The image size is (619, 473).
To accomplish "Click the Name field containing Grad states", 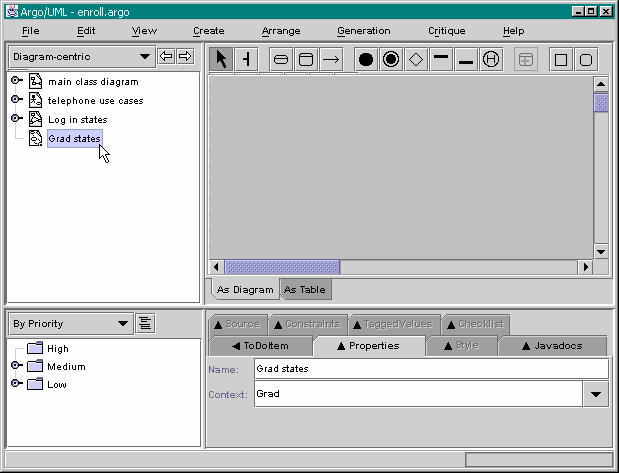I will coord(431,369).
